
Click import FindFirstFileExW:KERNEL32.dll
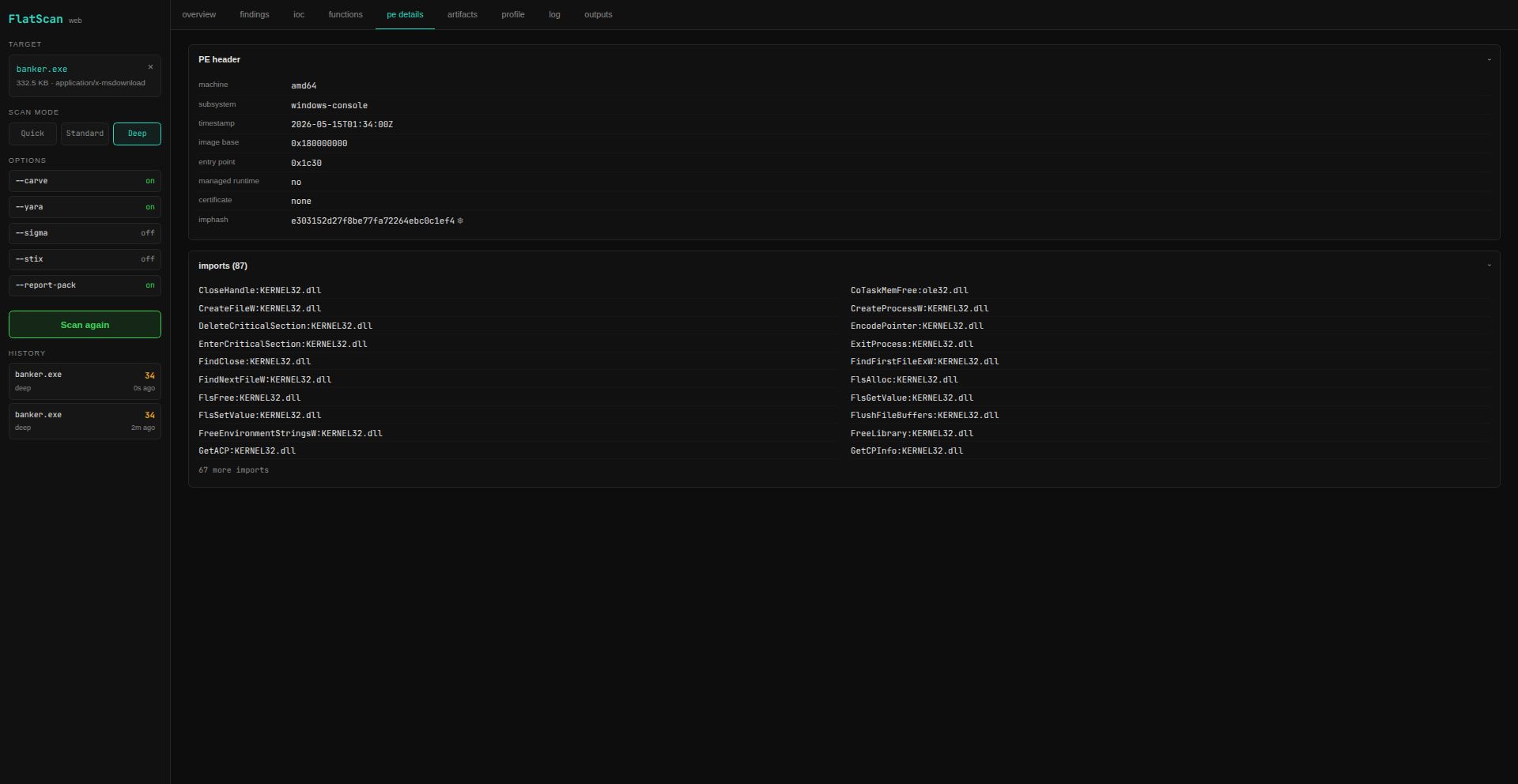925,362
